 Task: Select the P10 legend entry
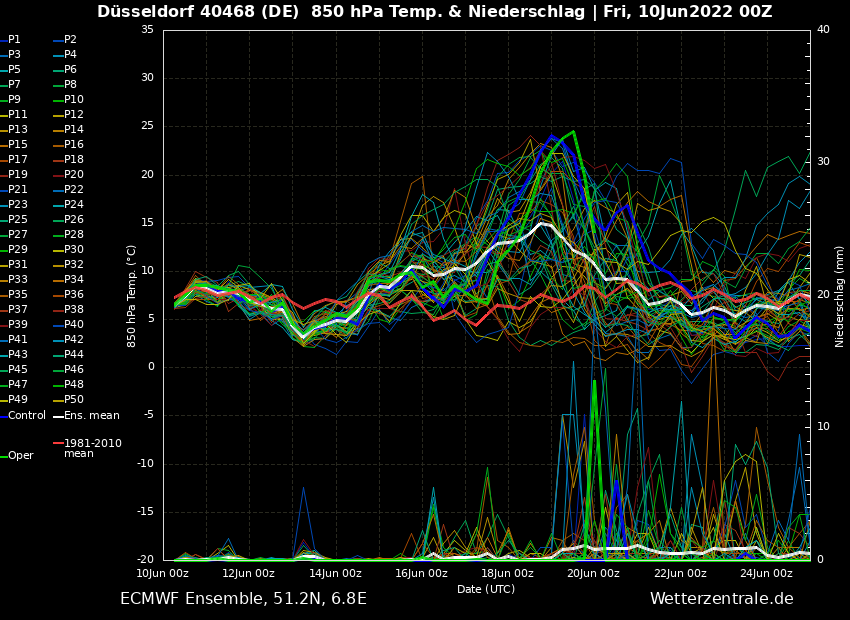(74, 100)
